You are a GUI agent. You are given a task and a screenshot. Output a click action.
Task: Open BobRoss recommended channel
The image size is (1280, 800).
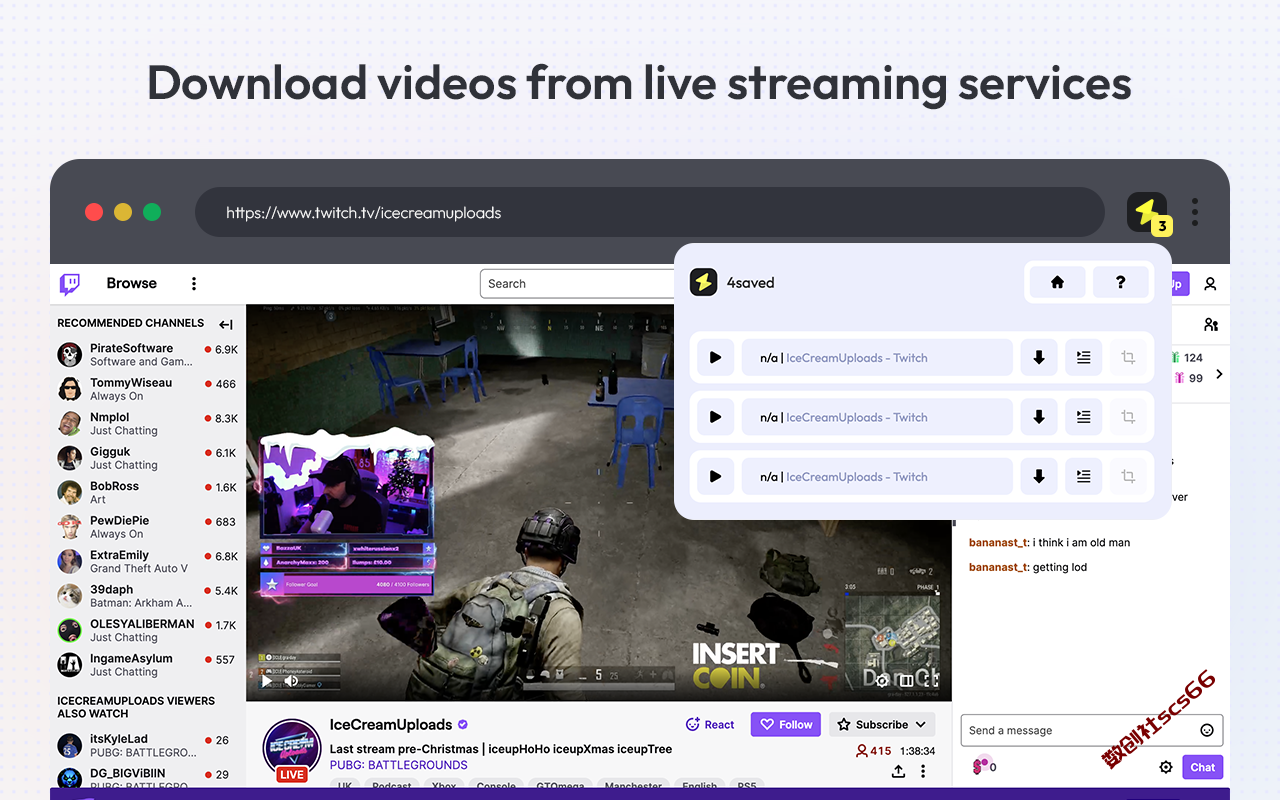[148, 493]
